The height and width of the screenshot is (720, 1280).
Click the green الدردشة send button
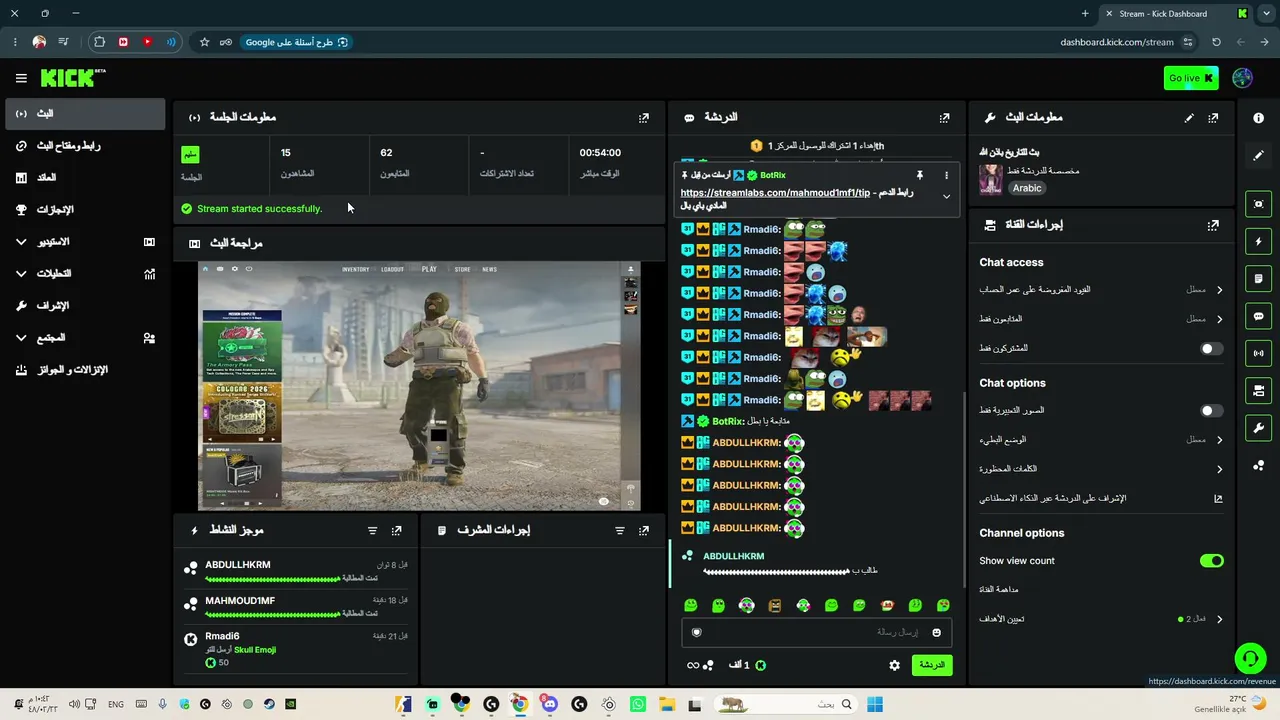pos(932,665)
